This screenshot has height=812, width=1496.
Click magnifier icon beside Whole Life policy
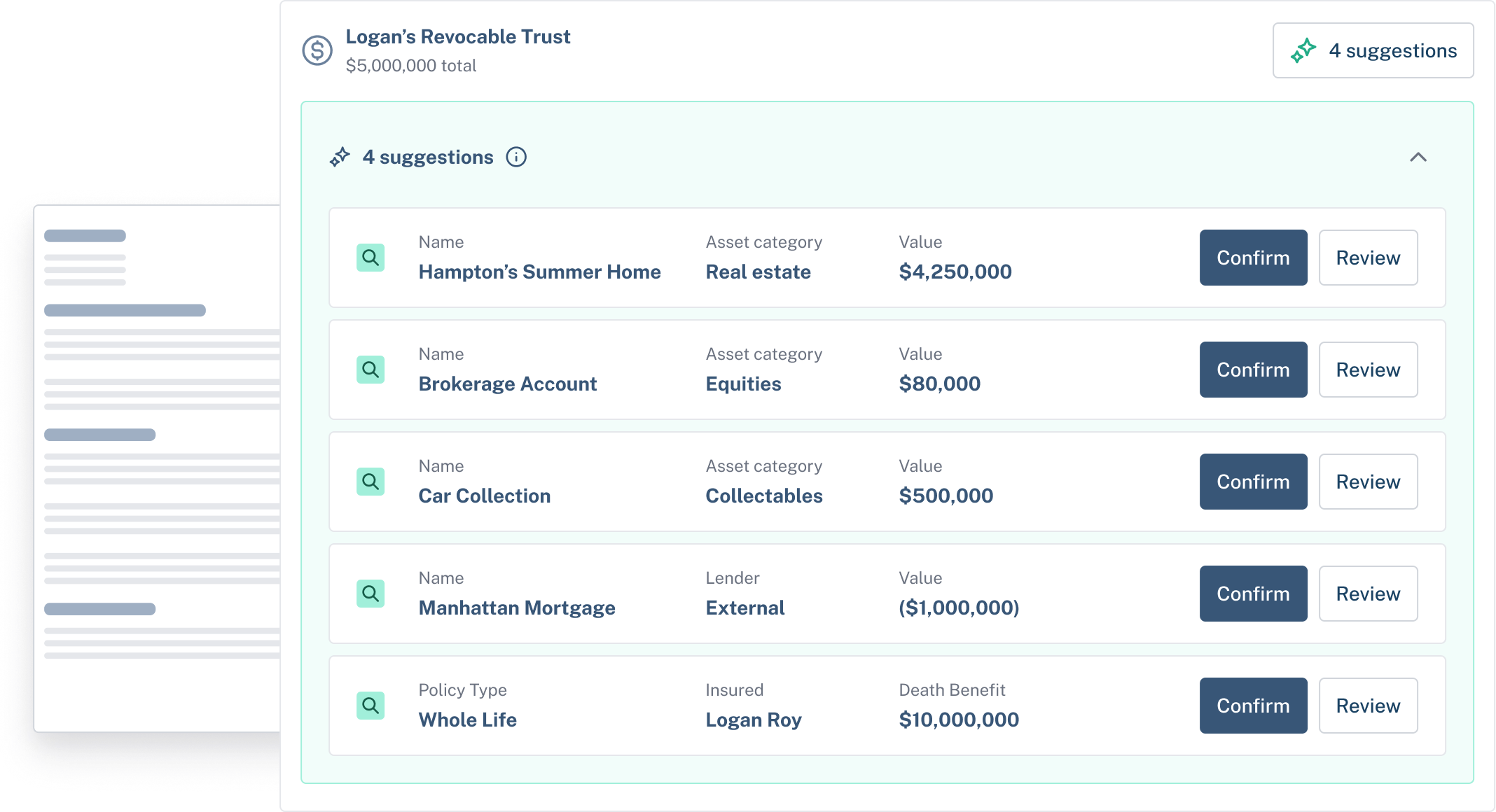tap(370, 706)
